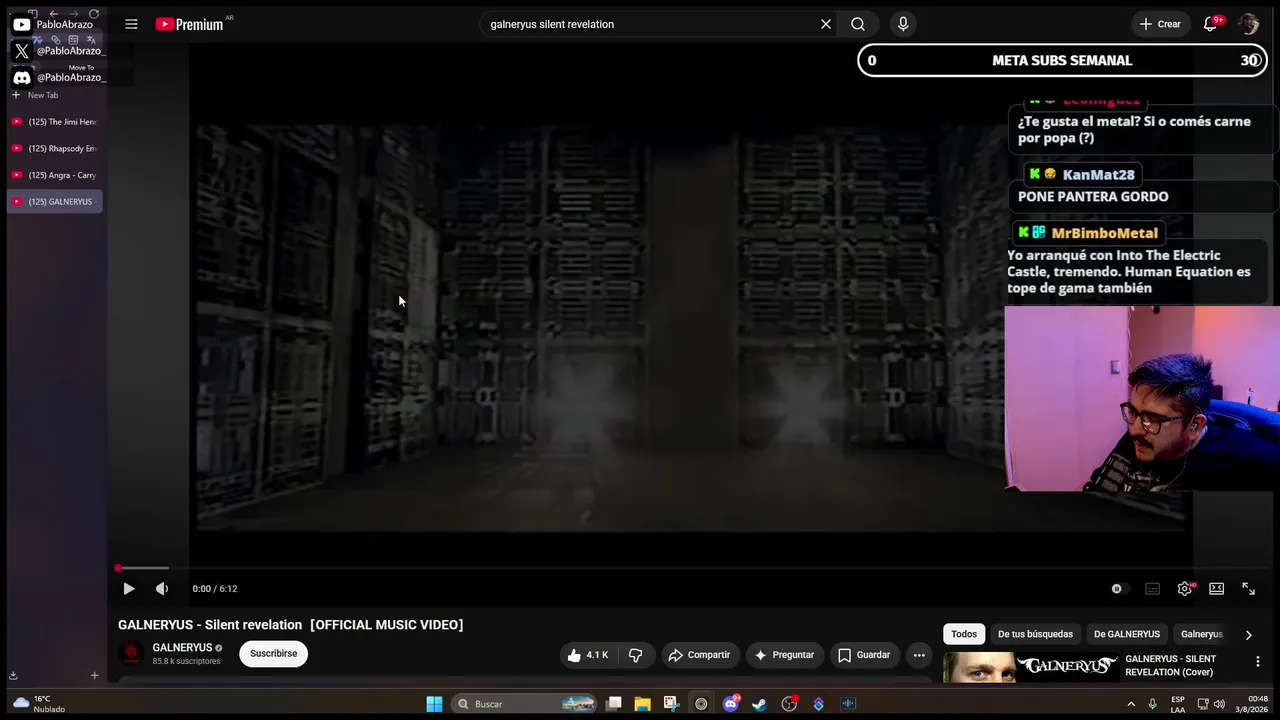
Task: Go back with browser back arrow
Action: (53, 14)
